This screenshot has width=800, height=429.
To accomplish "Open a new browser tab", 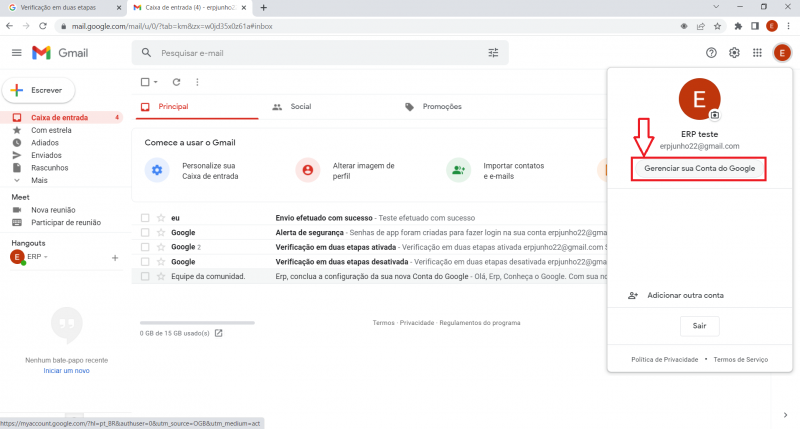I will point(263,8).
